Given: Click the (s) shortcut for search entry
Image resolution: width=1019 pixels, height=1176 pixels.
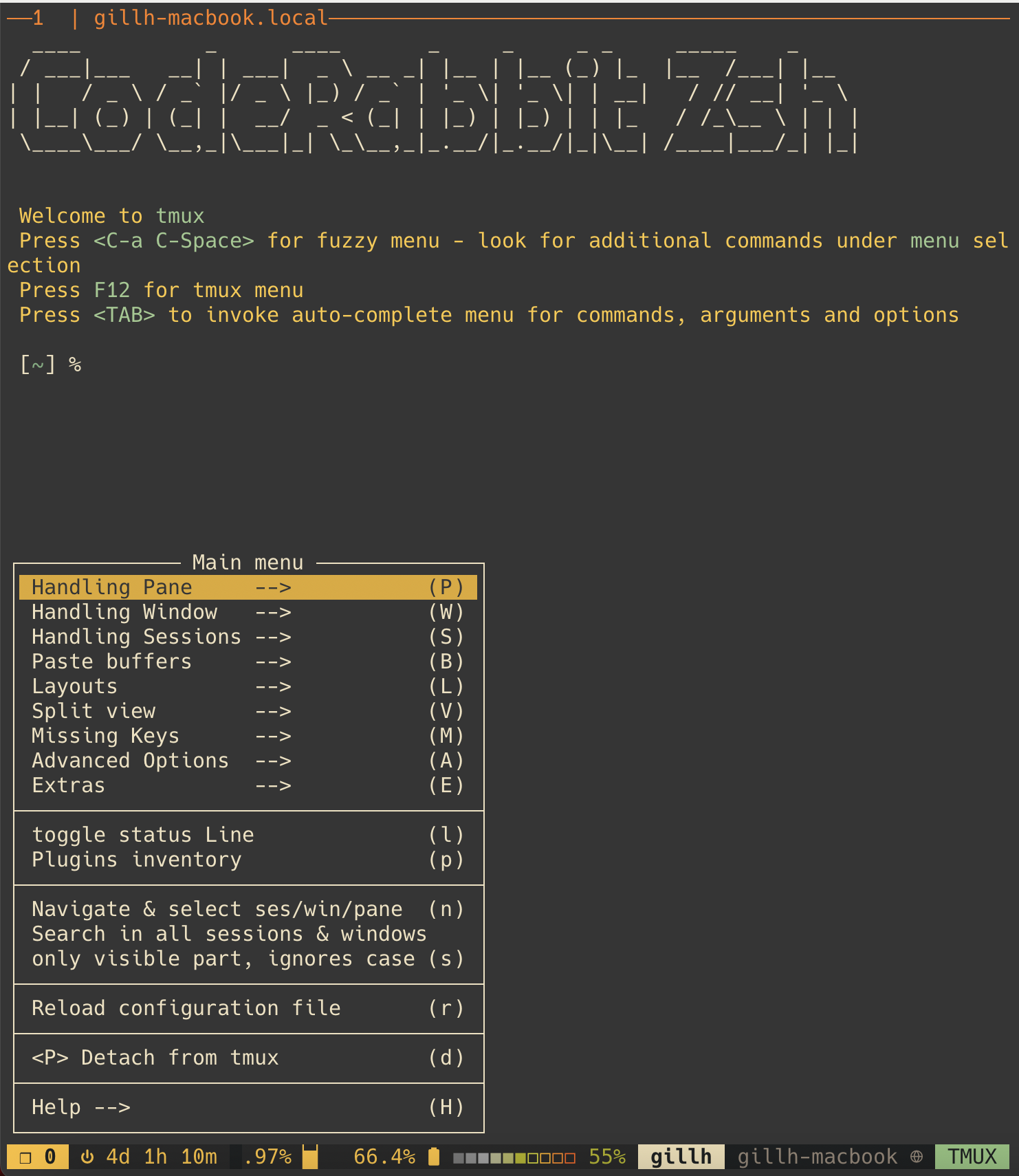Looking at the screenshot, I should 446,959.
